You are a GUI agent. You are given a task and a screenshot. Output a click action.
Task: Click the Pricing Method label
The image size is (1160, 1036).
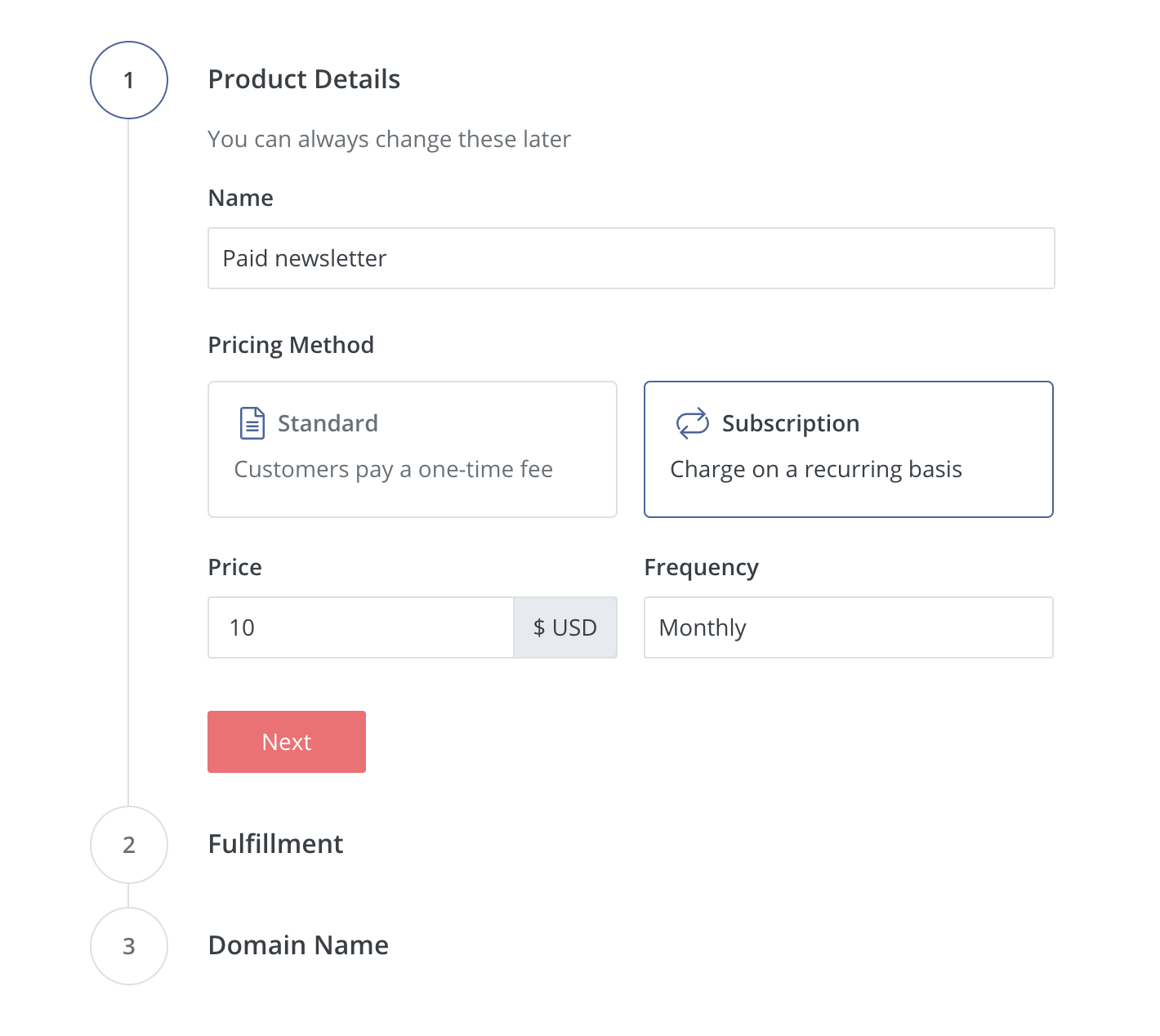291,345
